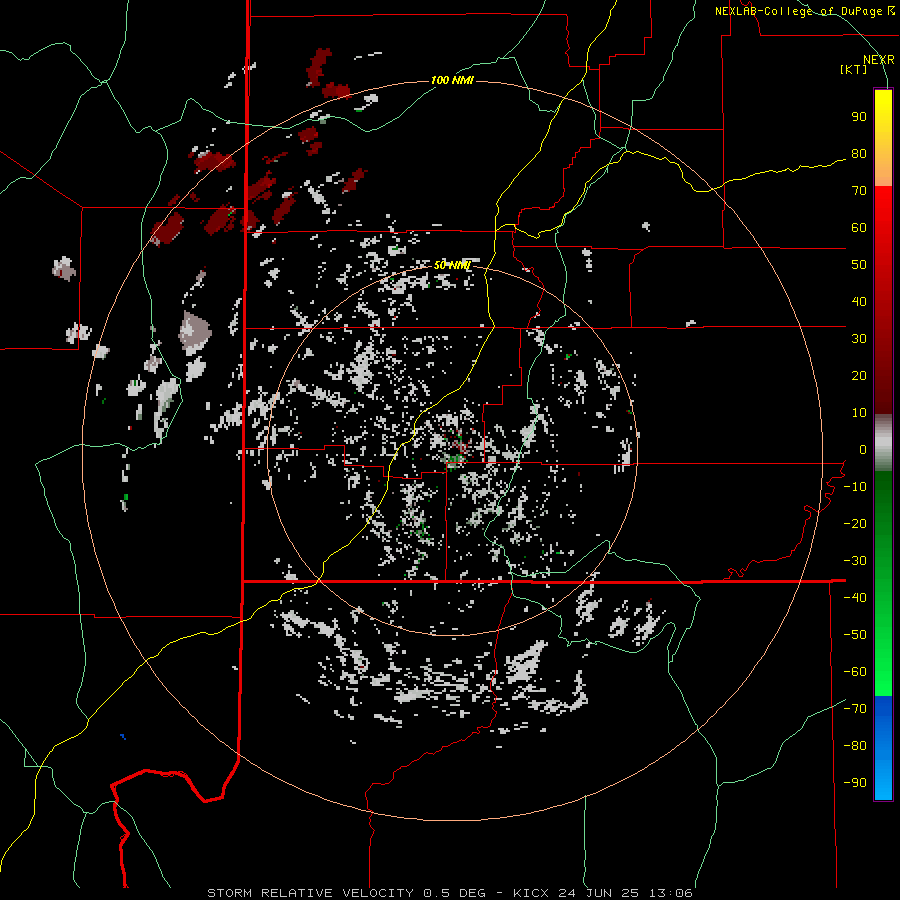Screen dimensions: 900x900
Task: Click the 10 value on velocity scale
Action: (x=859, y=413)
